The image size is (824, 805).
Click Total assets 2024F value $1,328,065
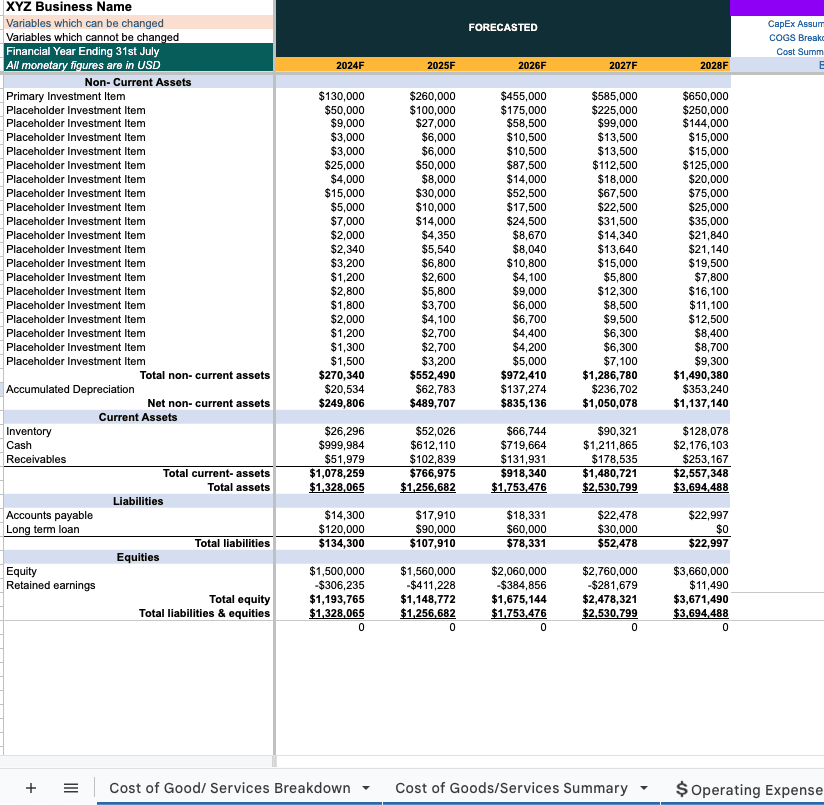(336, 487)
